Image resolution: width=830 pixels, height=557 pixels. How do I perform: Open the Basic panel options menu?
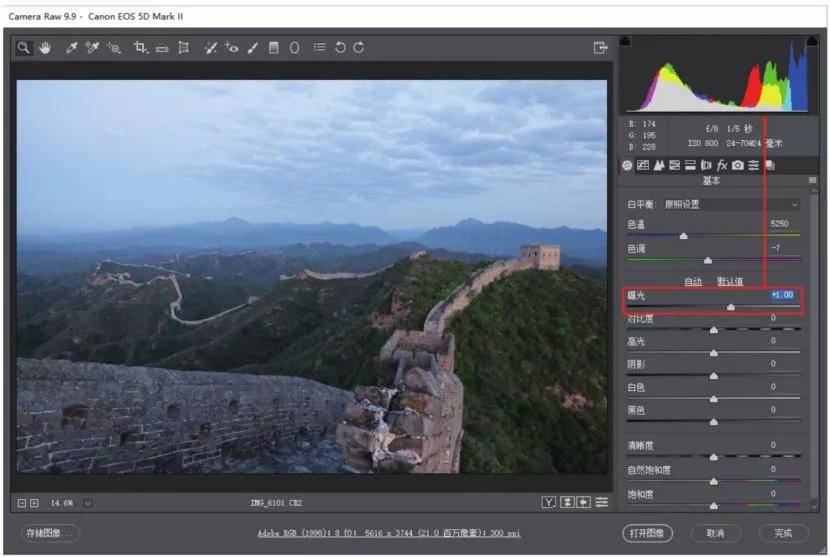(x=813, y=181)
